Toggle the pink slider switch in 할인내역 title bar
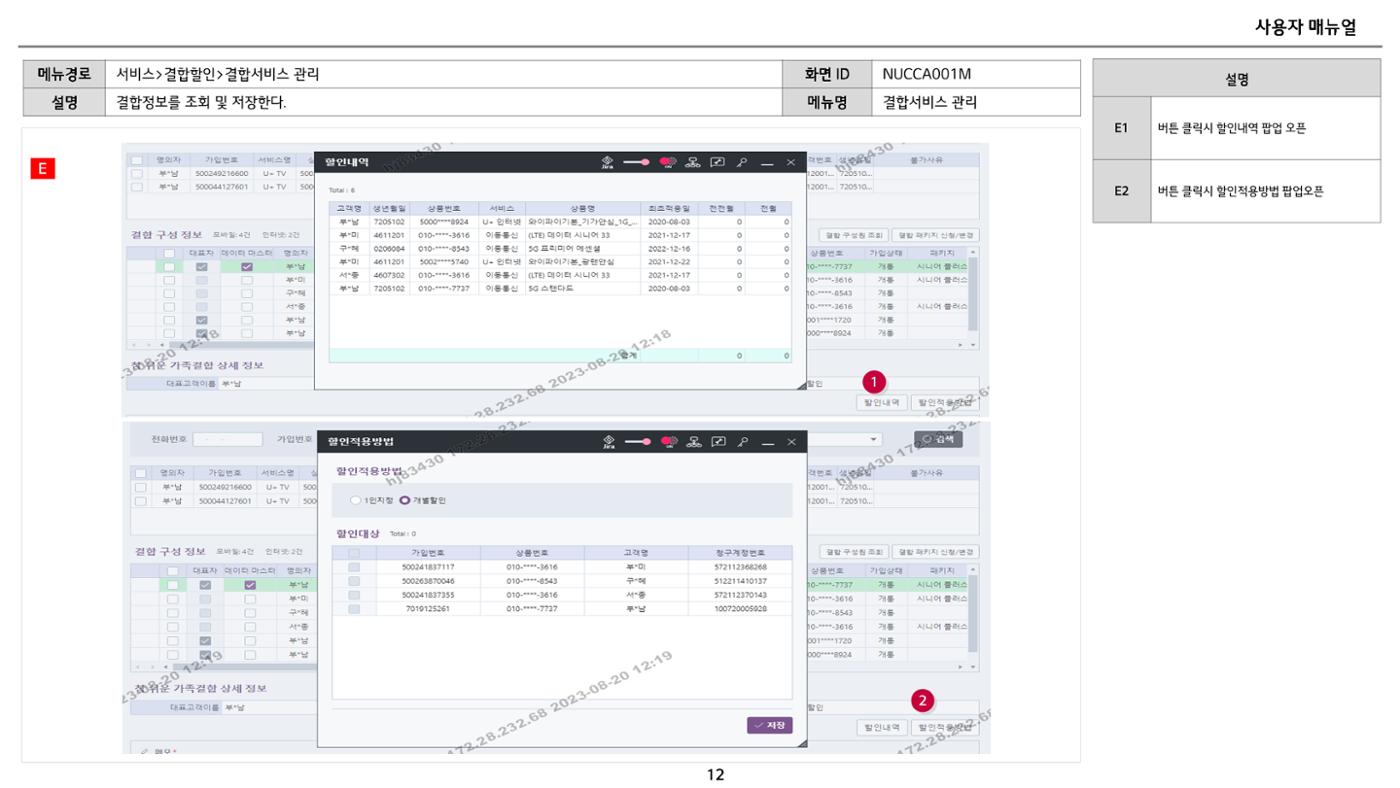 (638, 162)
